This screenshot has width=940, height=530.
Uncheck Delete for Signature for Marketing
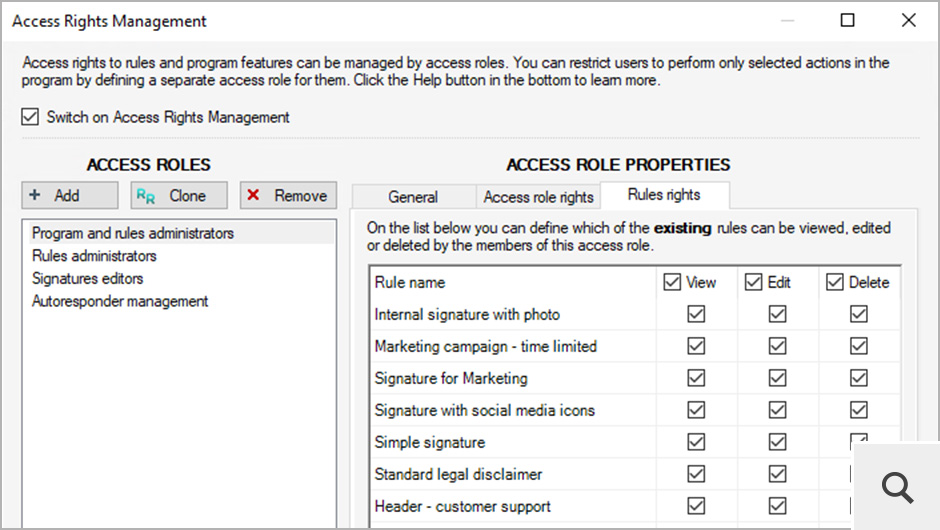pyautogui.click(x=859, y=378)
